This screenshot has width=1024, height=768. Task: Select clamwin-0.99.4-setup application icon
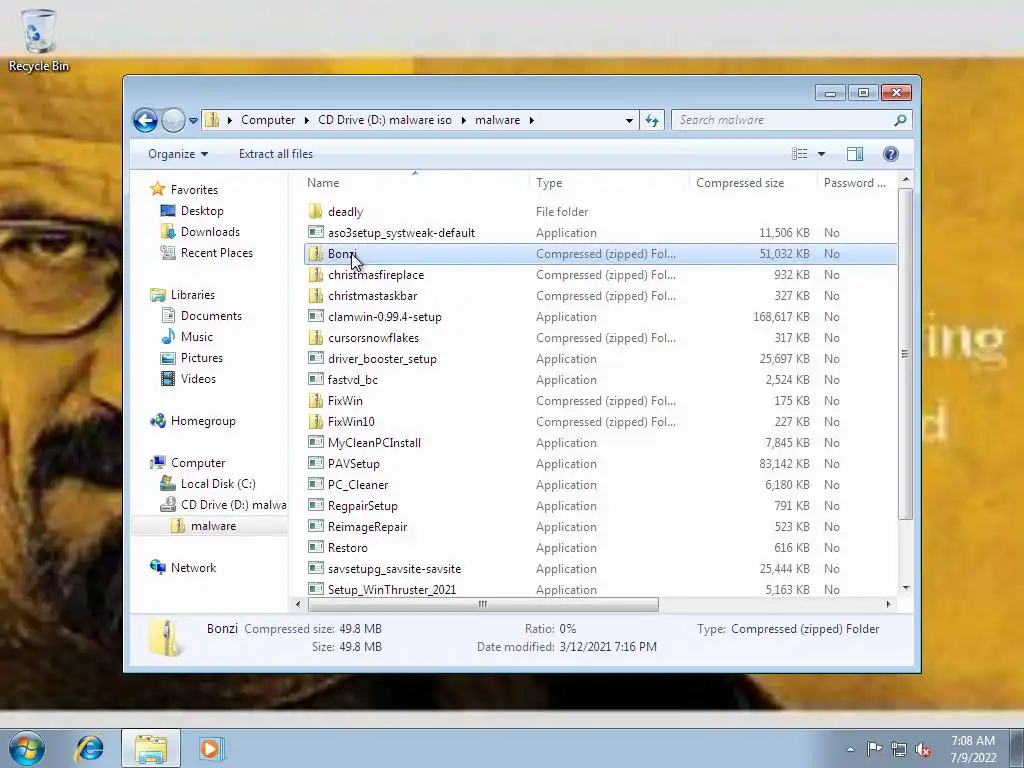(315, 317)
